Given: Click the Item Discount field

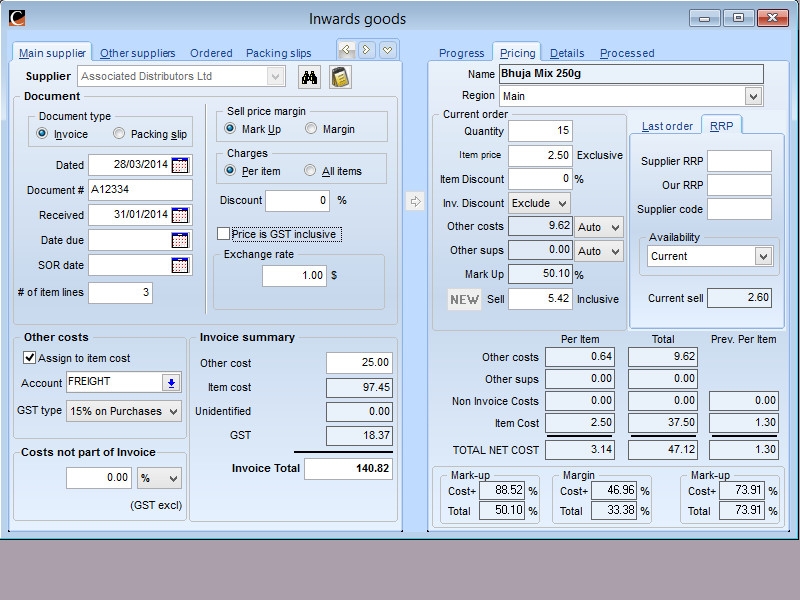Looking at the screenshot, I should [x=540, y=179].
